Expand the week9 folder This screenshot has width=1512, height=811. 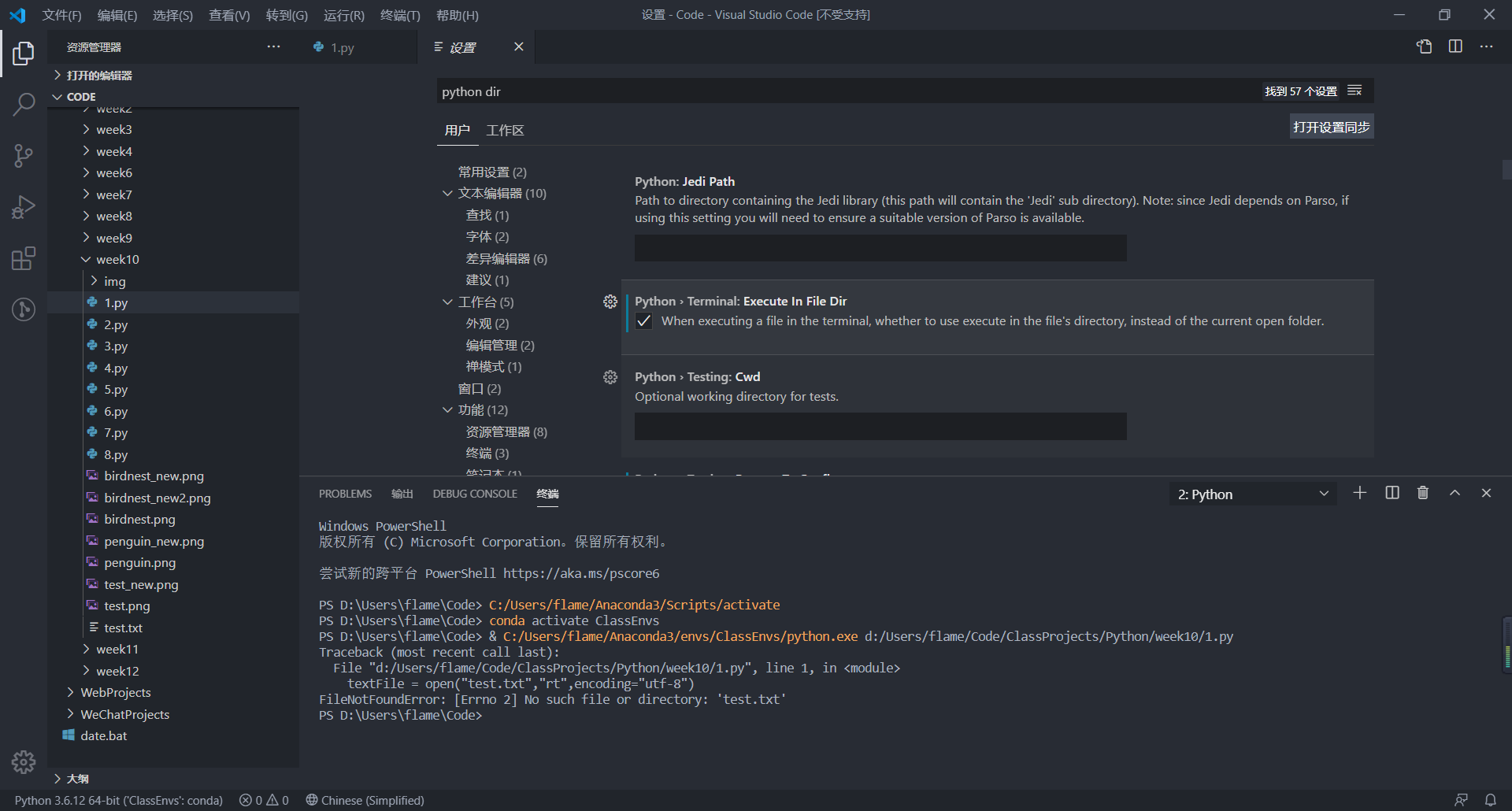coord(114,238)
